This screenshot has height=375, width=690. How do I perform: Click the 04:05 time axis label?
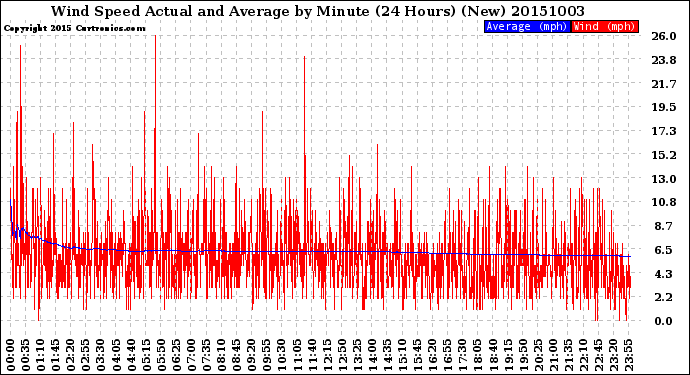(x=116, y=355)
